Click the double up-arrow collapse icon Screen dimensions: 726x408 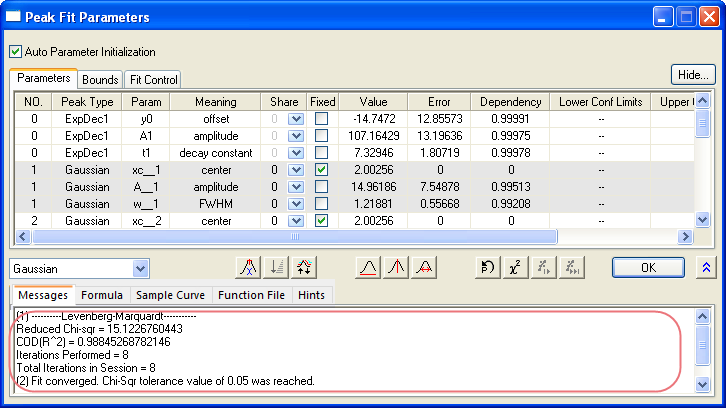pos(706,268)
